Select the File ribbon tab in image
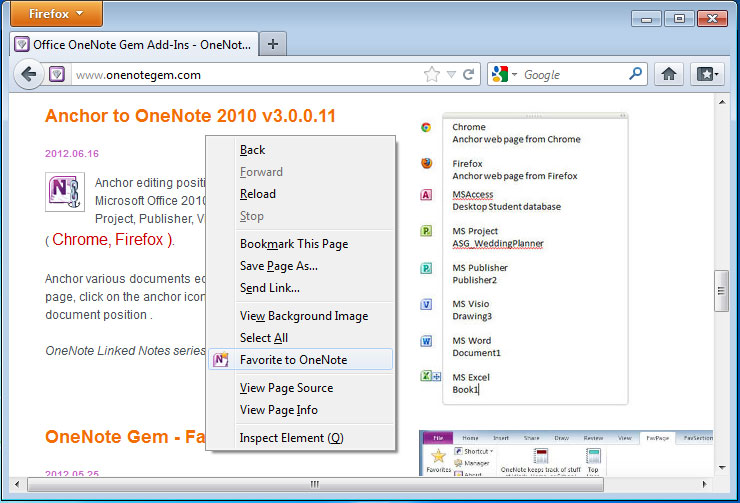The height and width of the screenshot is (503, 740). pos(438,438)
